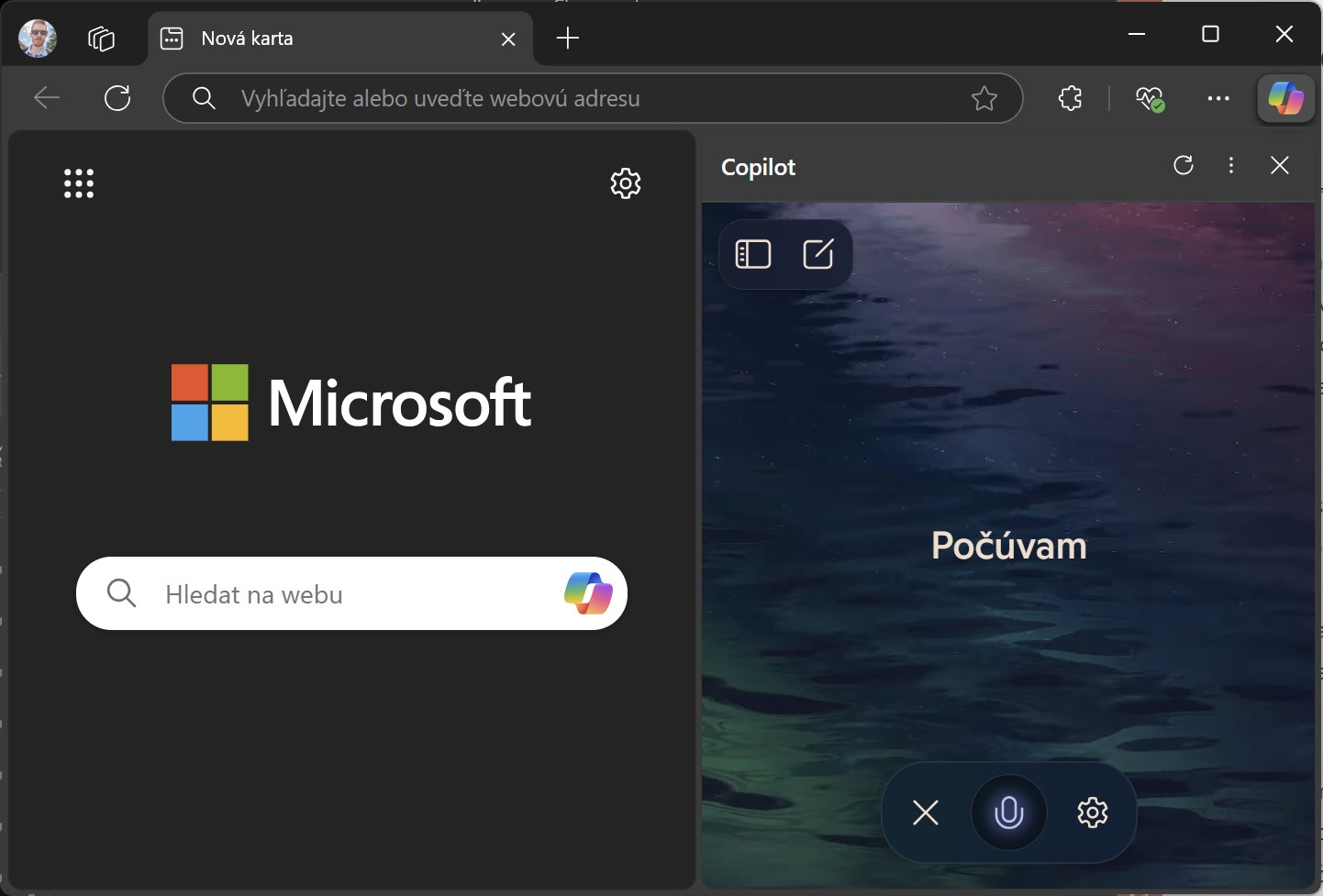Start a new Copilot chat
Screen dimensions: 1323x896
(x=817, y=254)
